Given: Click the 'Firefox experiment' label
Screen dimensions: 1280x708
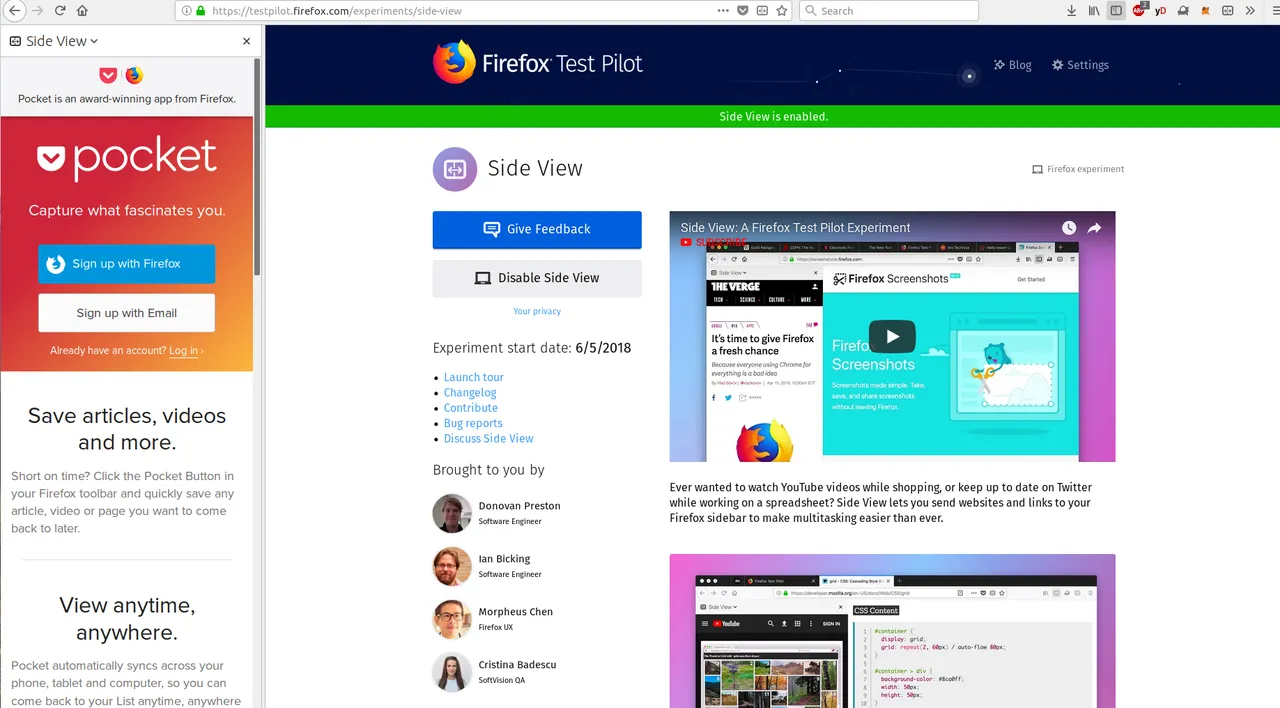Looking at the screenshot, I should point(1078,170).
